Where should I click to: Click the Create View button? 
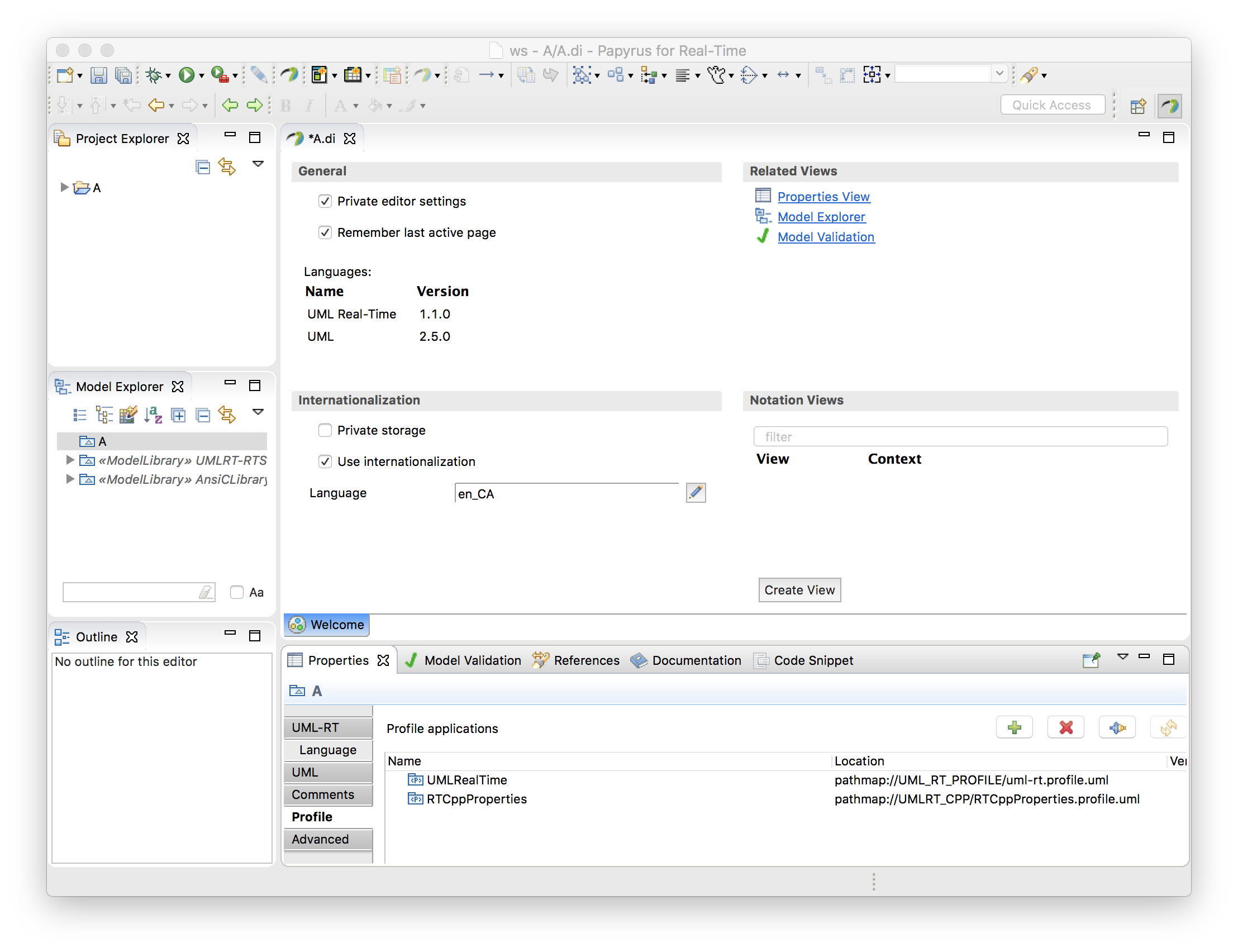tap(799, 590)
